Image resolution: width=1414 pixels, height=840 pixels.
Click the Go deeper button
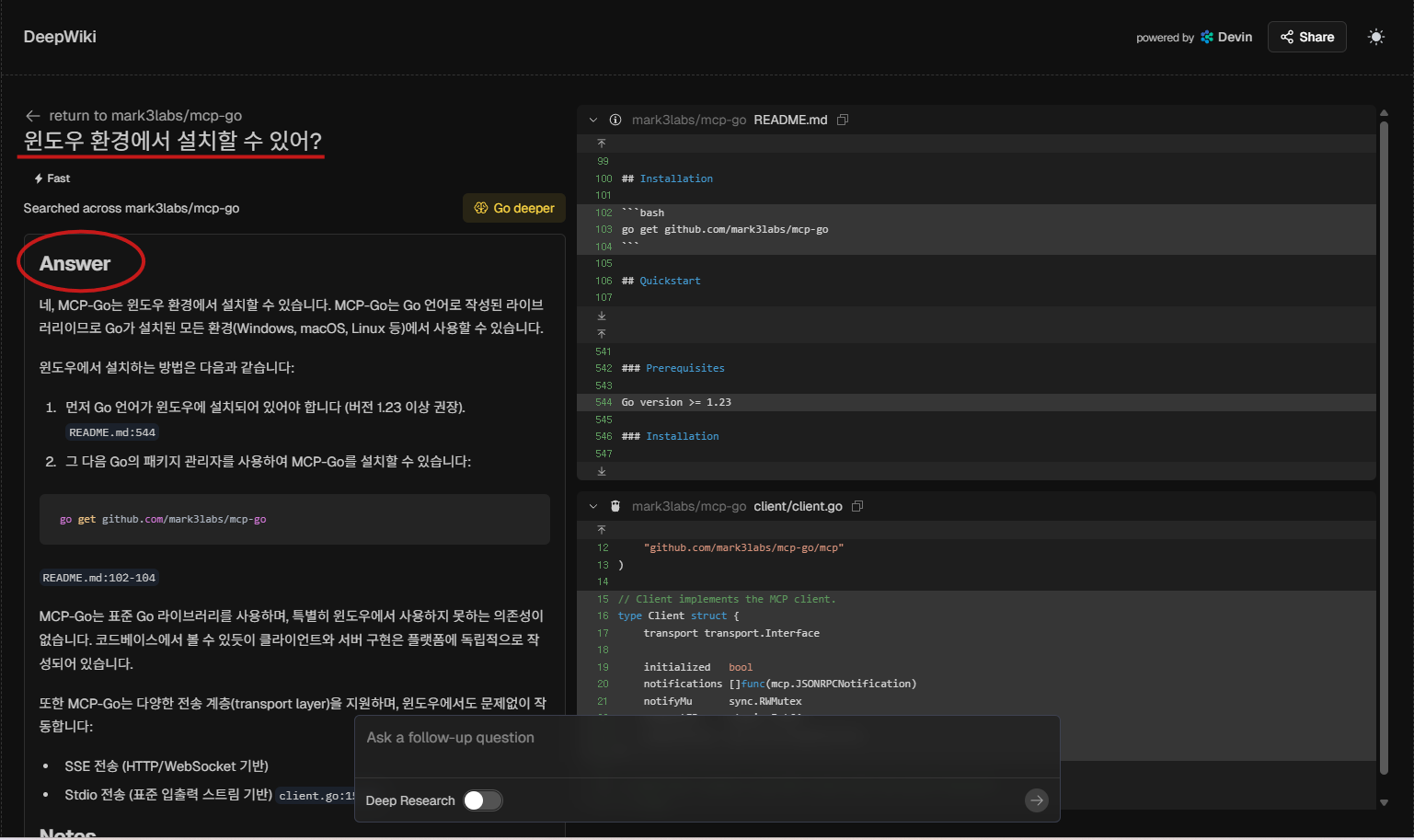[x=514, y=208]
